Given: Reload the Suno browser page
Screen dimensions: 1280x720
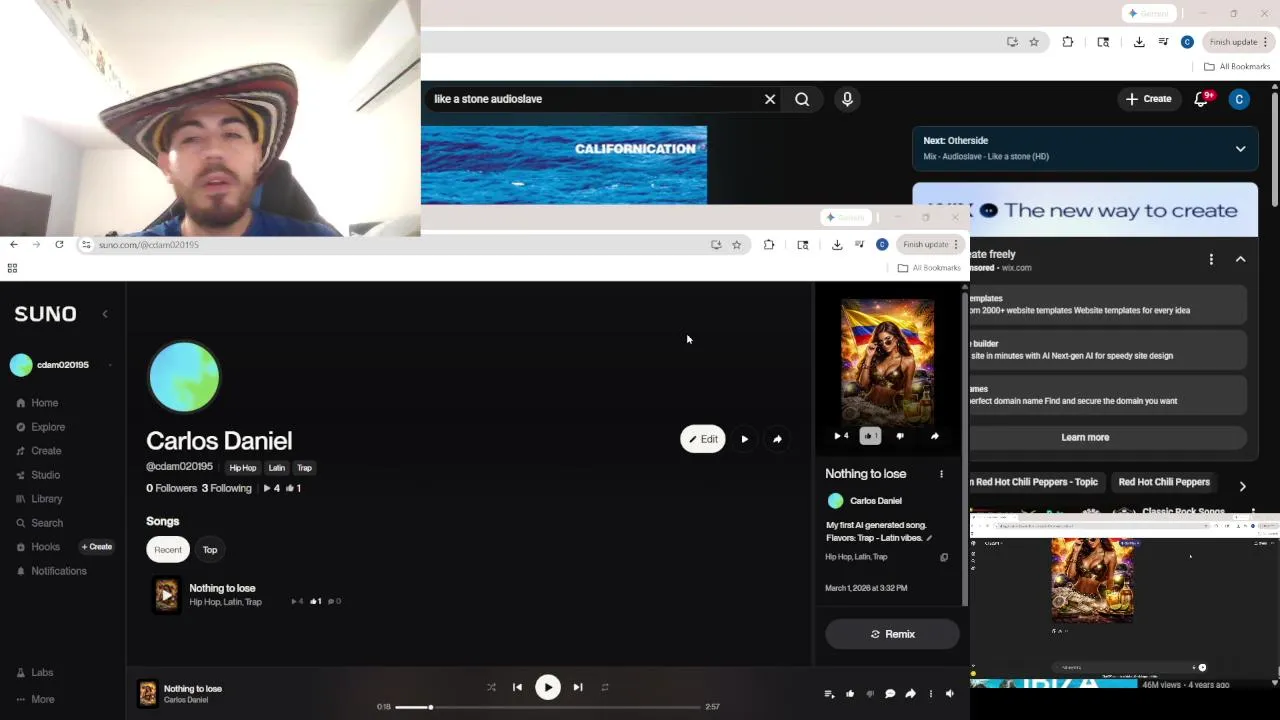Looking at the screenshot, I should pos(59,245).
